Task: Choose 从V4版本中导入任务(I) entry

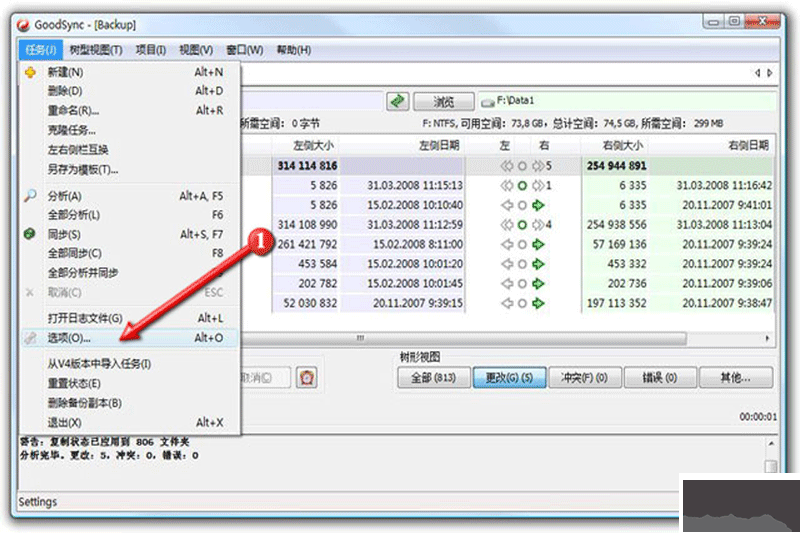Action: 130,364
